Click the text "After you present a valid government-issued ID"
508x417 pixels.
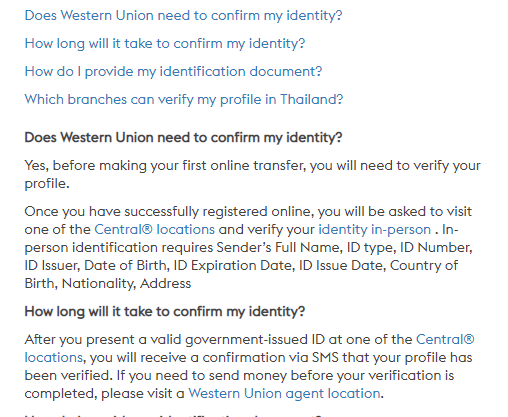coord(174,340)
